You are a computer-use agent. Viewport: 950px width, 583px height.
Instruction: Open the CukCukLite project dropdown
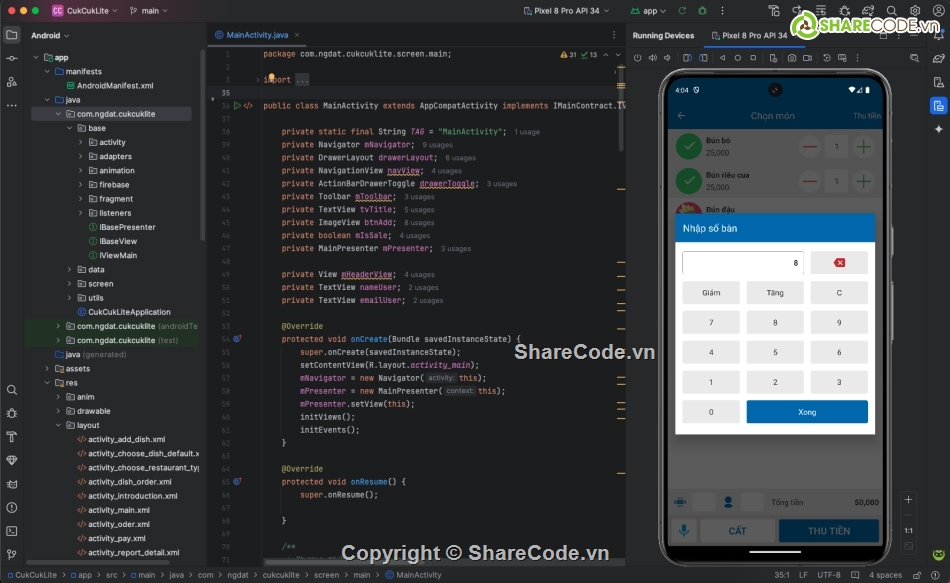click(x=84, y=11)
